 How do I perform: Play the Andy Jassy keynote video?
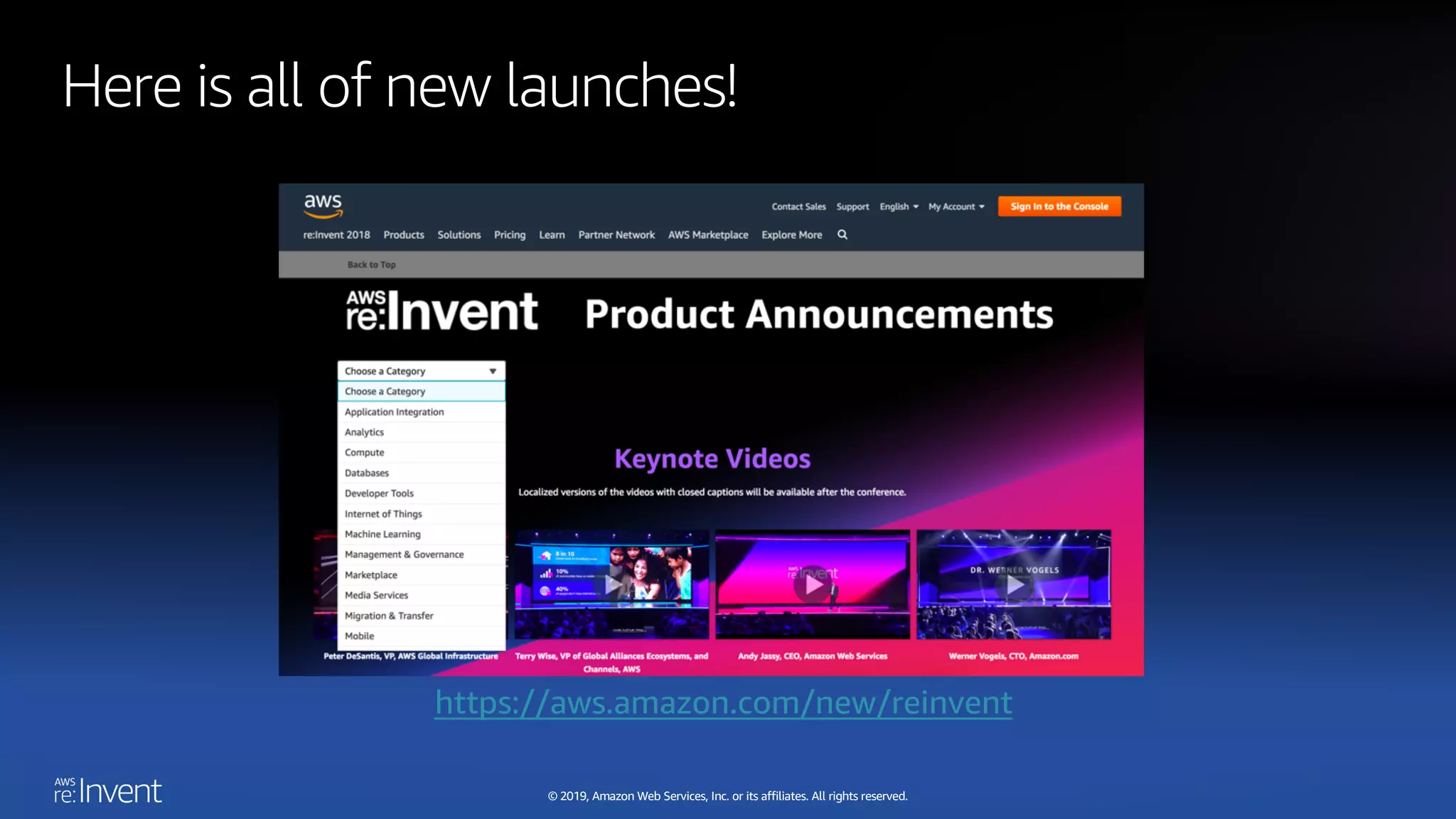tap(813, 584)
